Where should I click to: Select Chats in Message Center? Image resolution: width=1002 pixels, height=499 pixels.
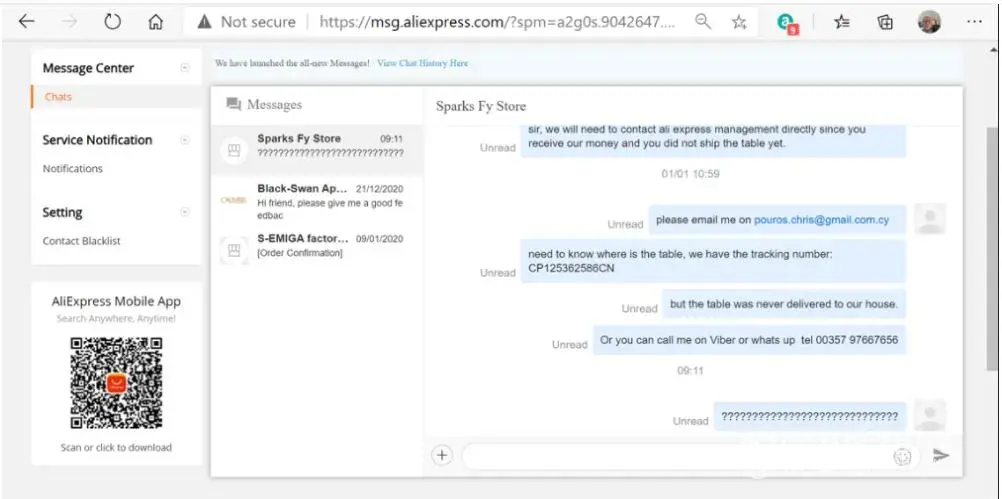click(x=58, y=96)
